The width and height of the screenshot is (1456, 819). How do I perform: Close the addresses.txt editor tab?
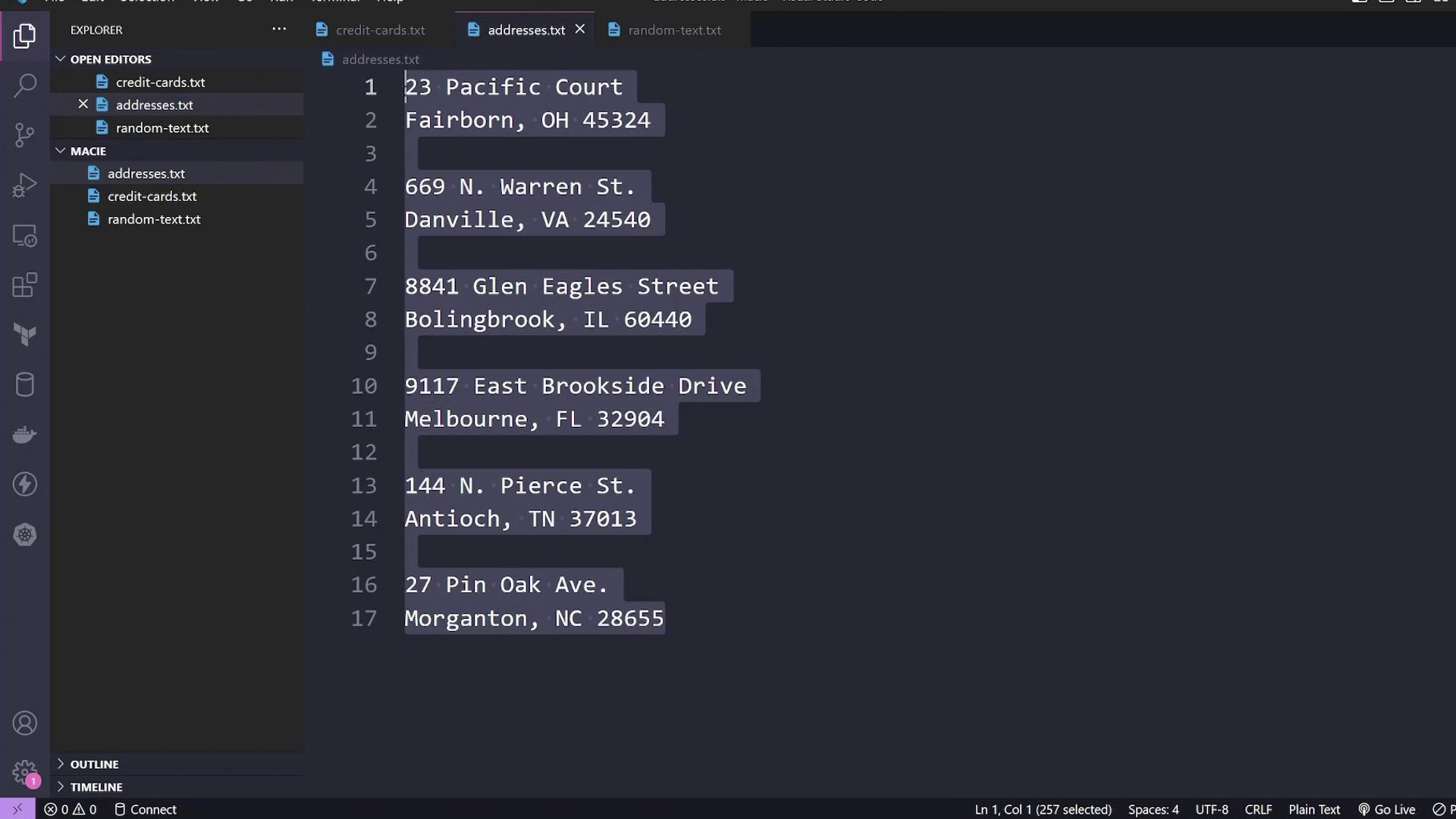pos(580,29)
